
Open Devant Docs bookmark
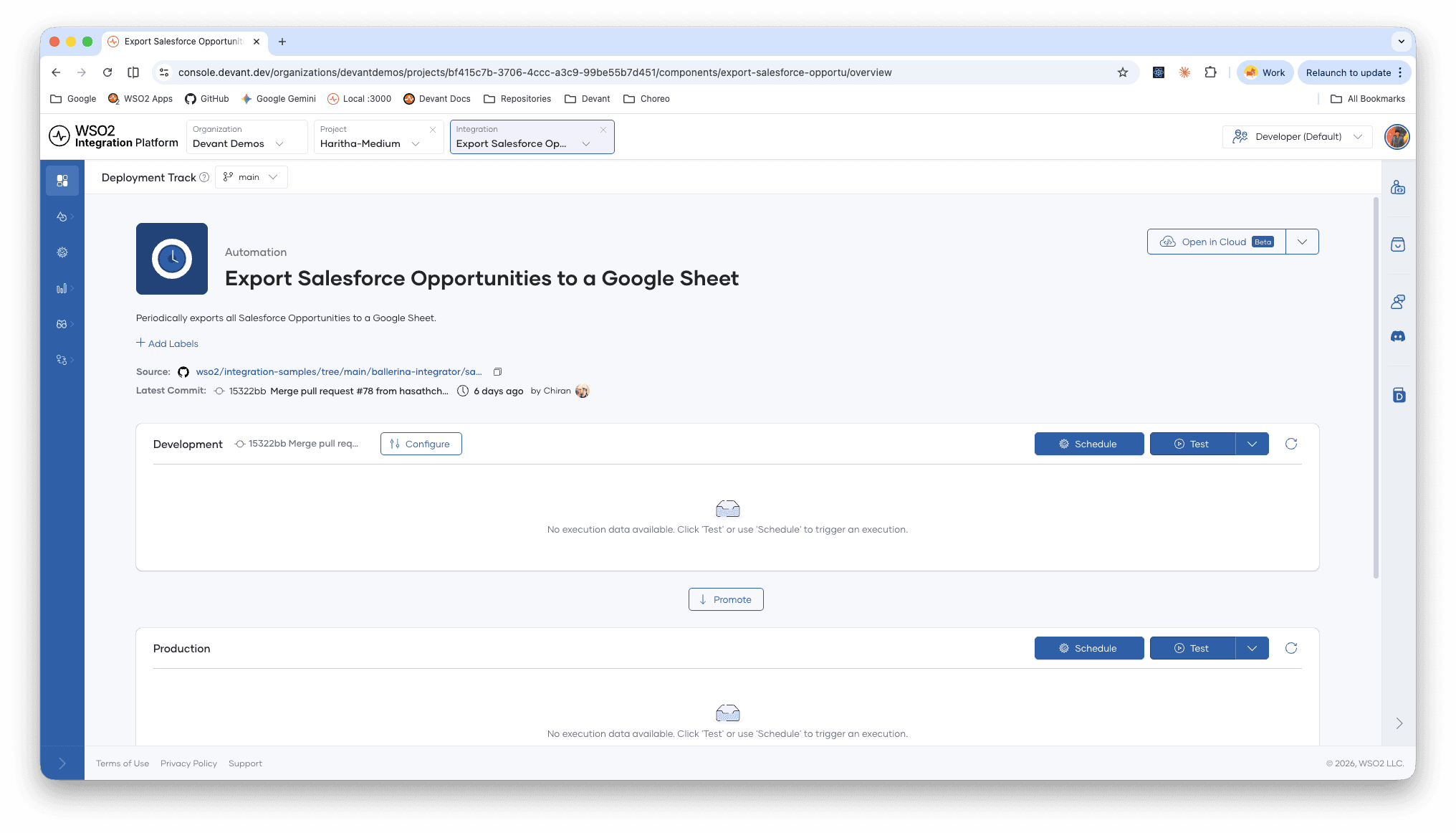pyautogui.click(x=437, y=99)
